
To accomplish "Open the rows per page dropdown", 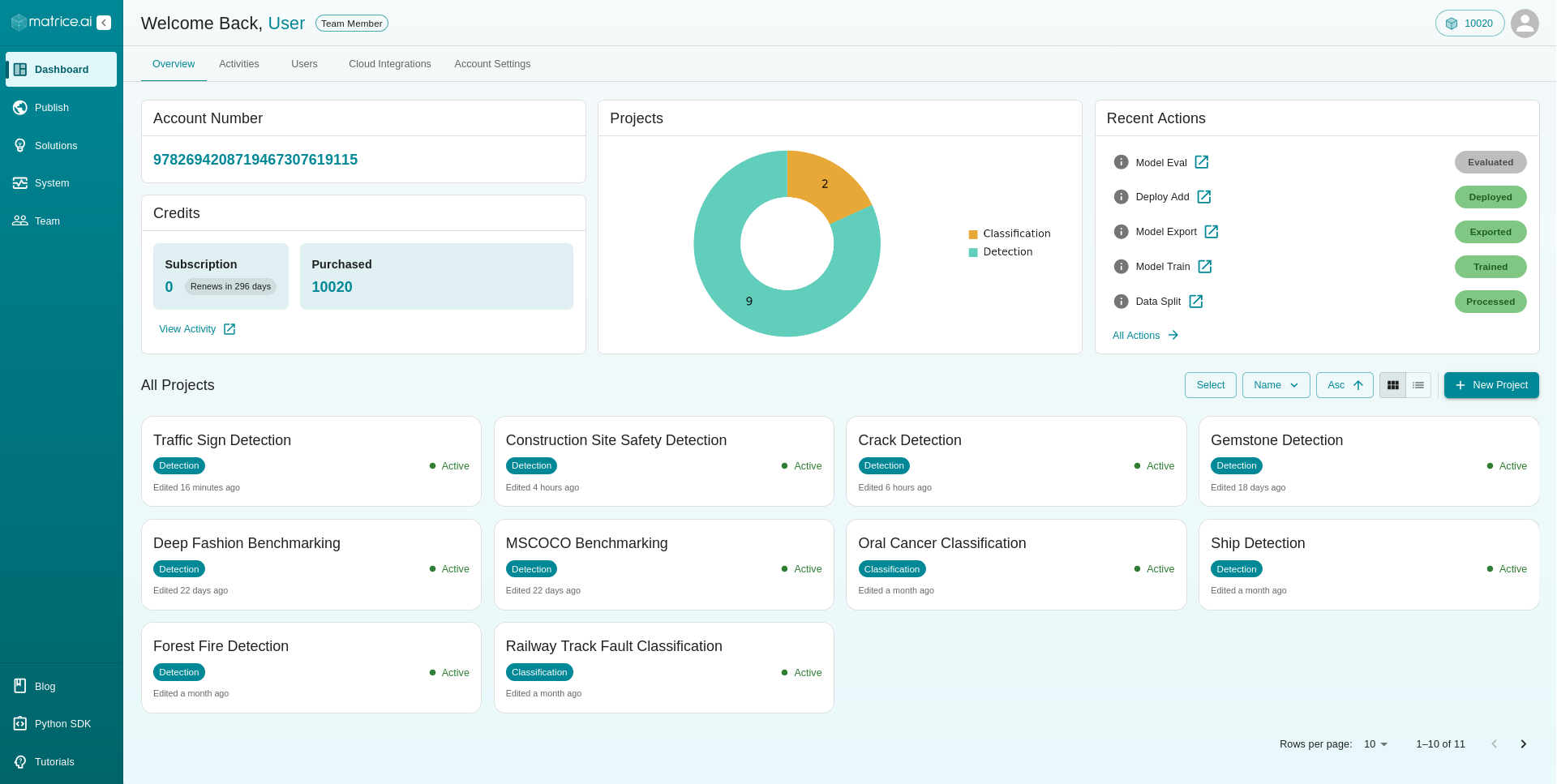I will 1376,744.
